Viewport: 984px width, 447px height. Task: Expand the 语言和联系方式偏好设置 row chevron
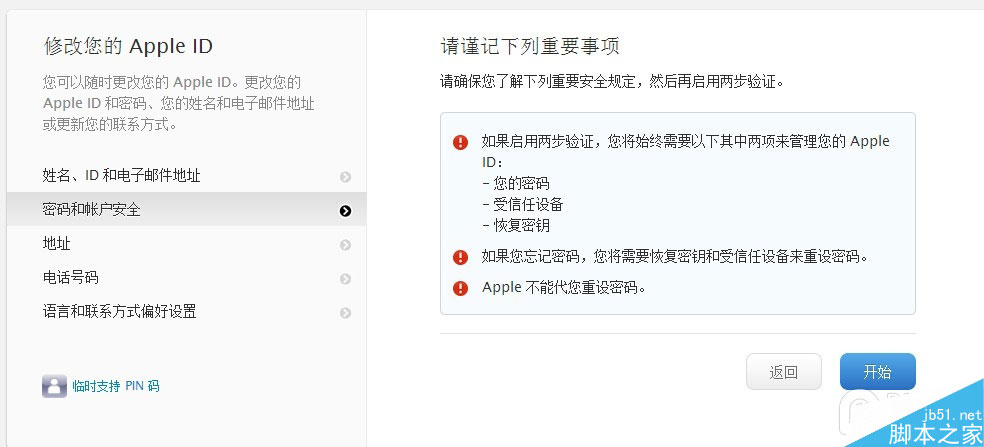[345, 313]
